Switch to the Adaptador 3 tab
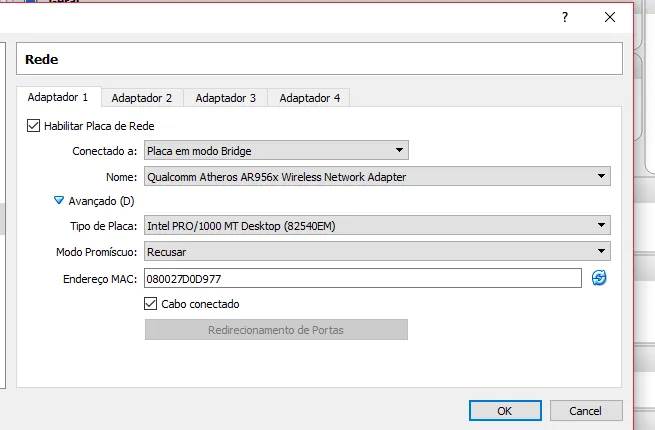The image size is (655, 430). pyautogui.click(x=226, y=98)
